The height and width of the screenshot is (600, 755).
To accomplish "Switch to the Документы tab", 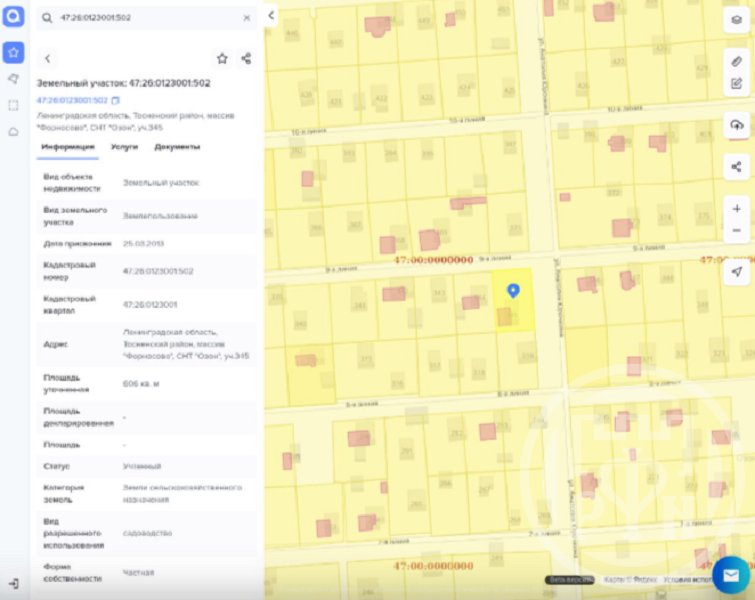I will (177, 147).
